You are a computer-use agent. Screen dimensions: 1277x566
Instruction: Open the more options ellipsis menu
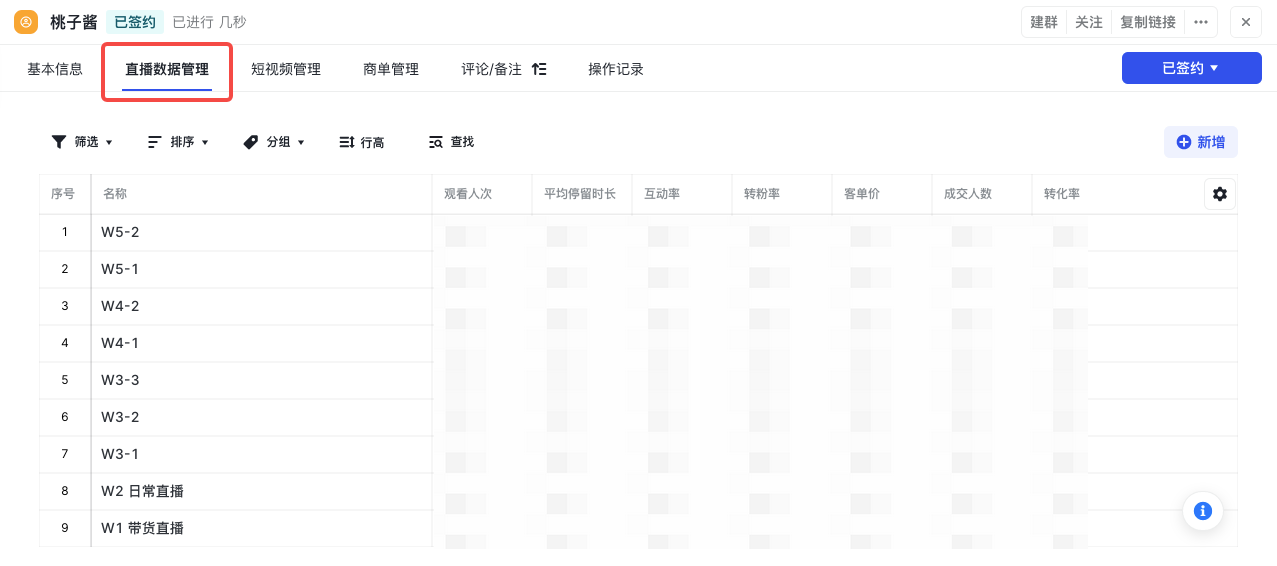pyautogui.click(x=1201, y=22)
